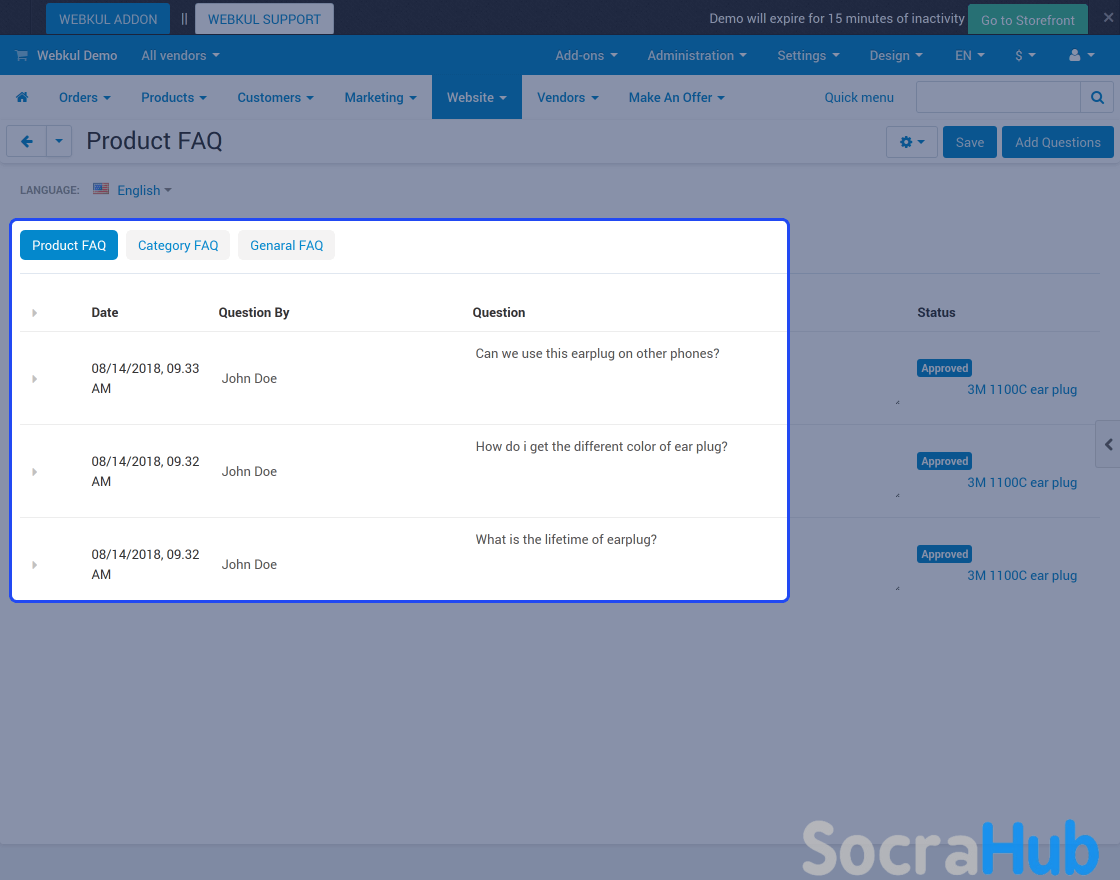Expand the right sidebar chevron
The width and height of the screenshot is (1120, 880).
click(1108, 444)
